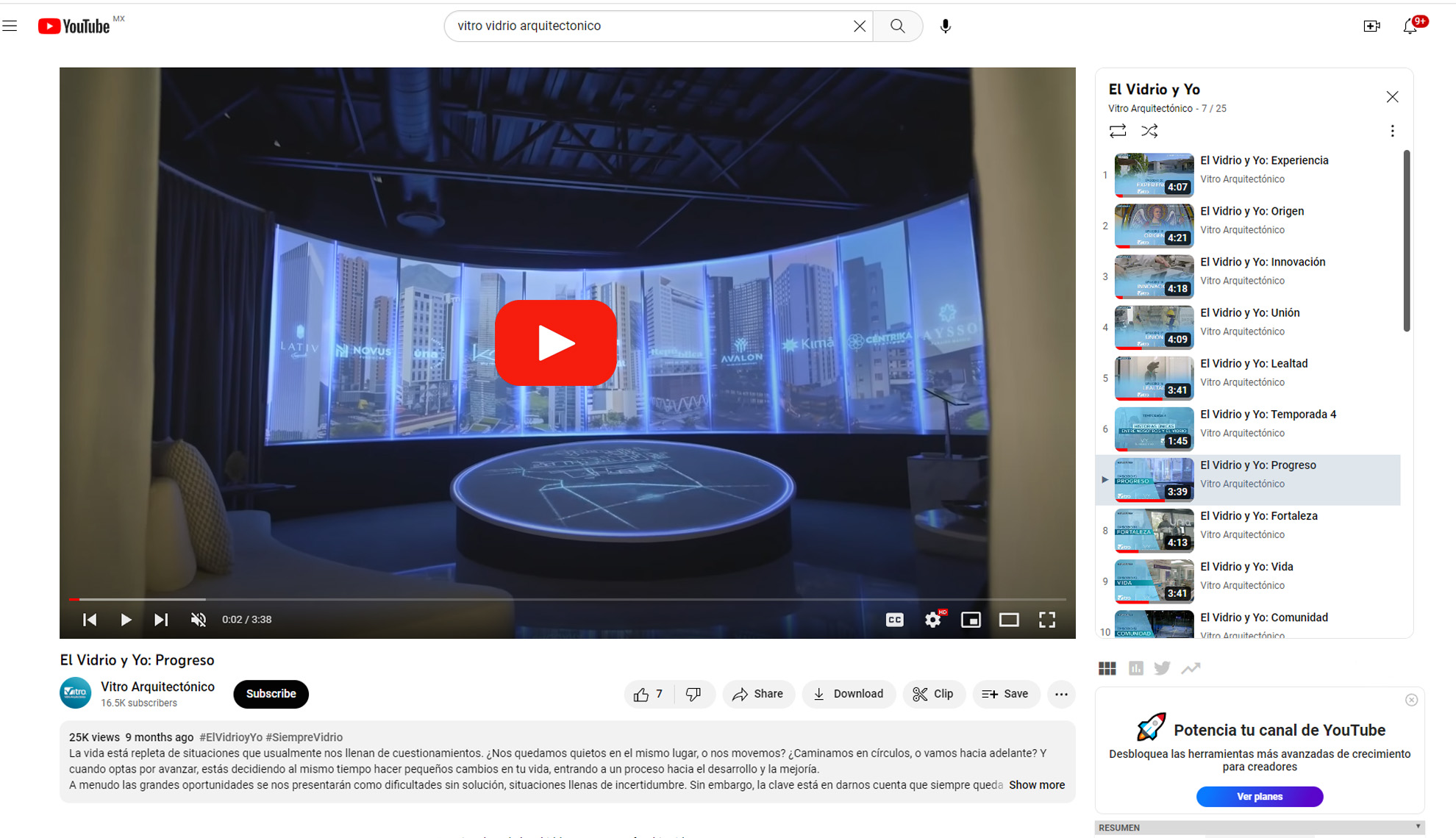The height and width of the screenshot is (838, 1456).
Task: Click the Lealtad video thumbnail
Action: coord(1154,378)
